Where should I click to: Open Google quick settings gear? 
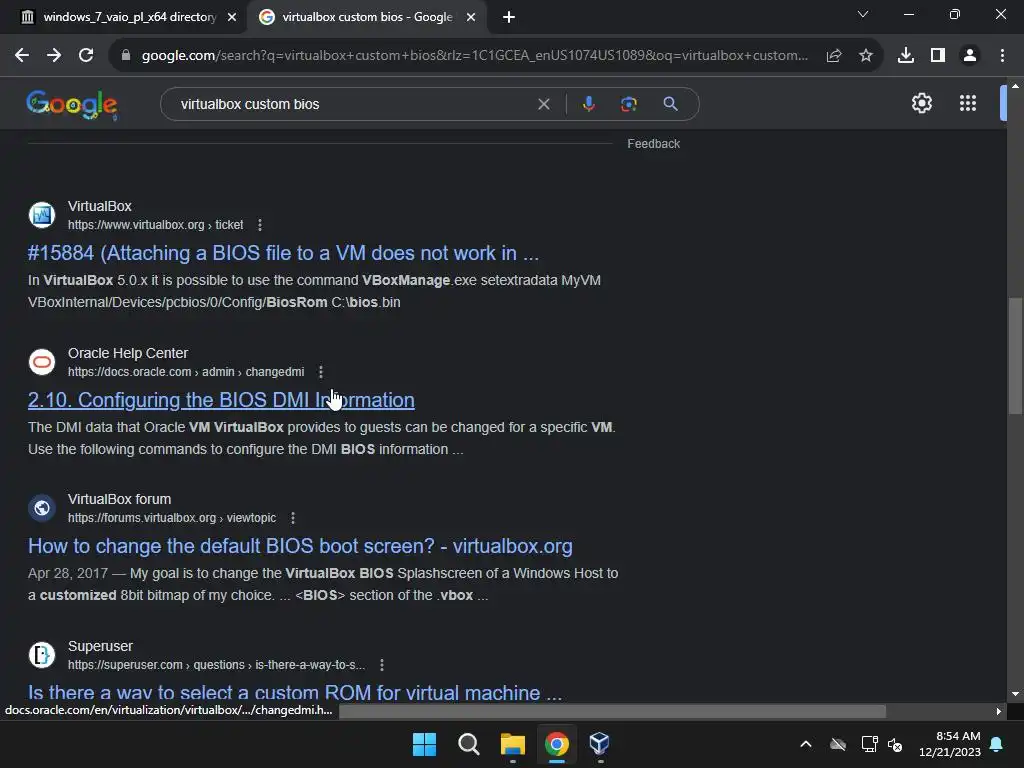pos(921,103)
